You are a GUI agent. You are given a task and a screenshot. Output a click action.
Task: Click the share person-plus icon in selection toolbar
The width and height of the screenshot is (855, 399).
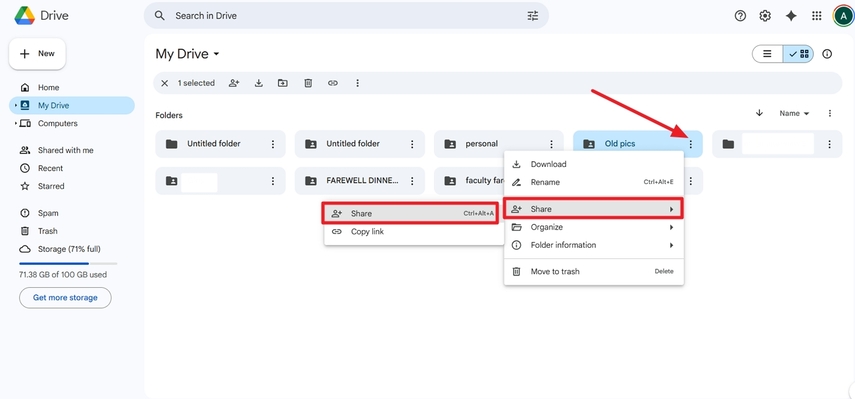[x=234, y=83]
